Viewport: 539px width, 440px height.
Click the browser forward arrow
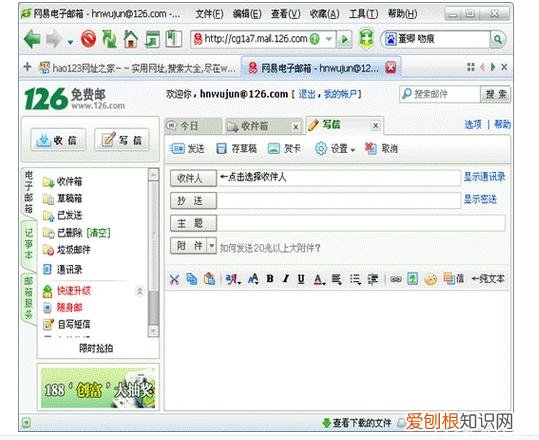point(54,38)
